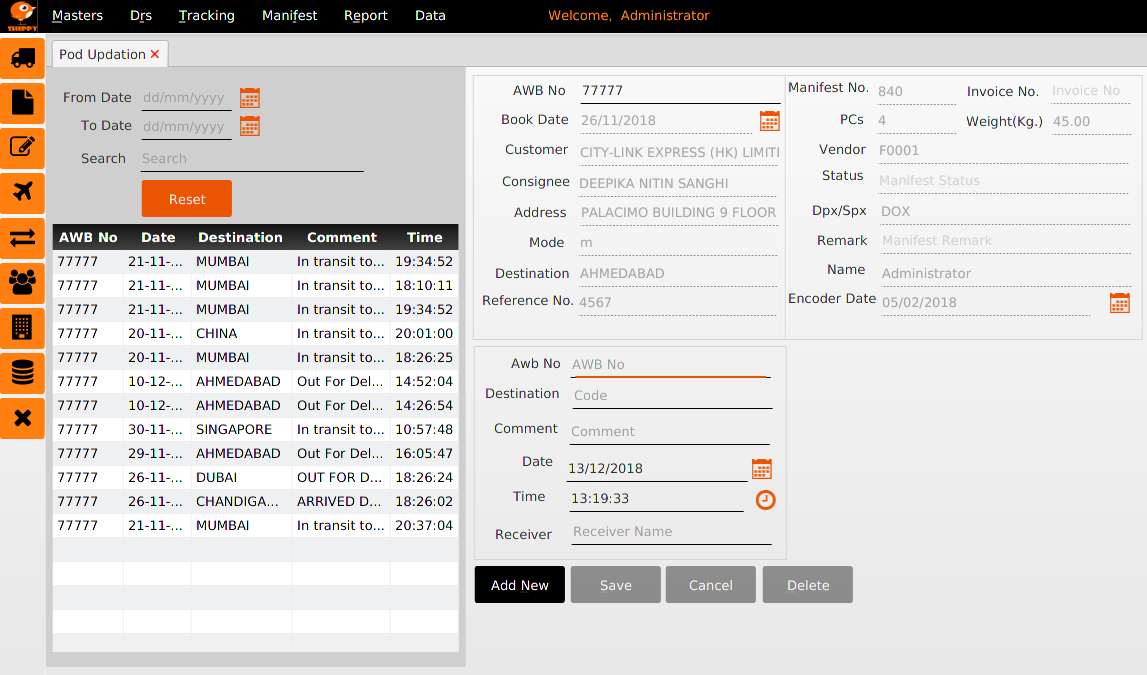Click the airplane sidebar icon

click(x=23, y=191)
